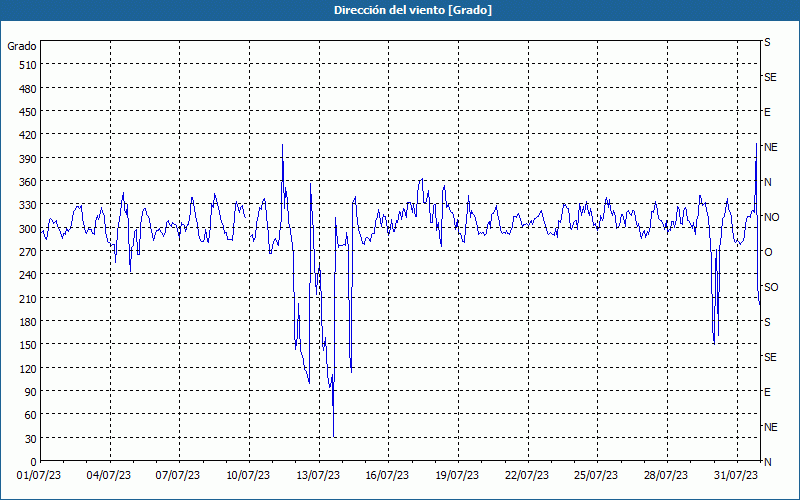Click the 30 degree axis label
This screenshot has width=800, height=500.
pyautogui.click(x=31, y=439)
